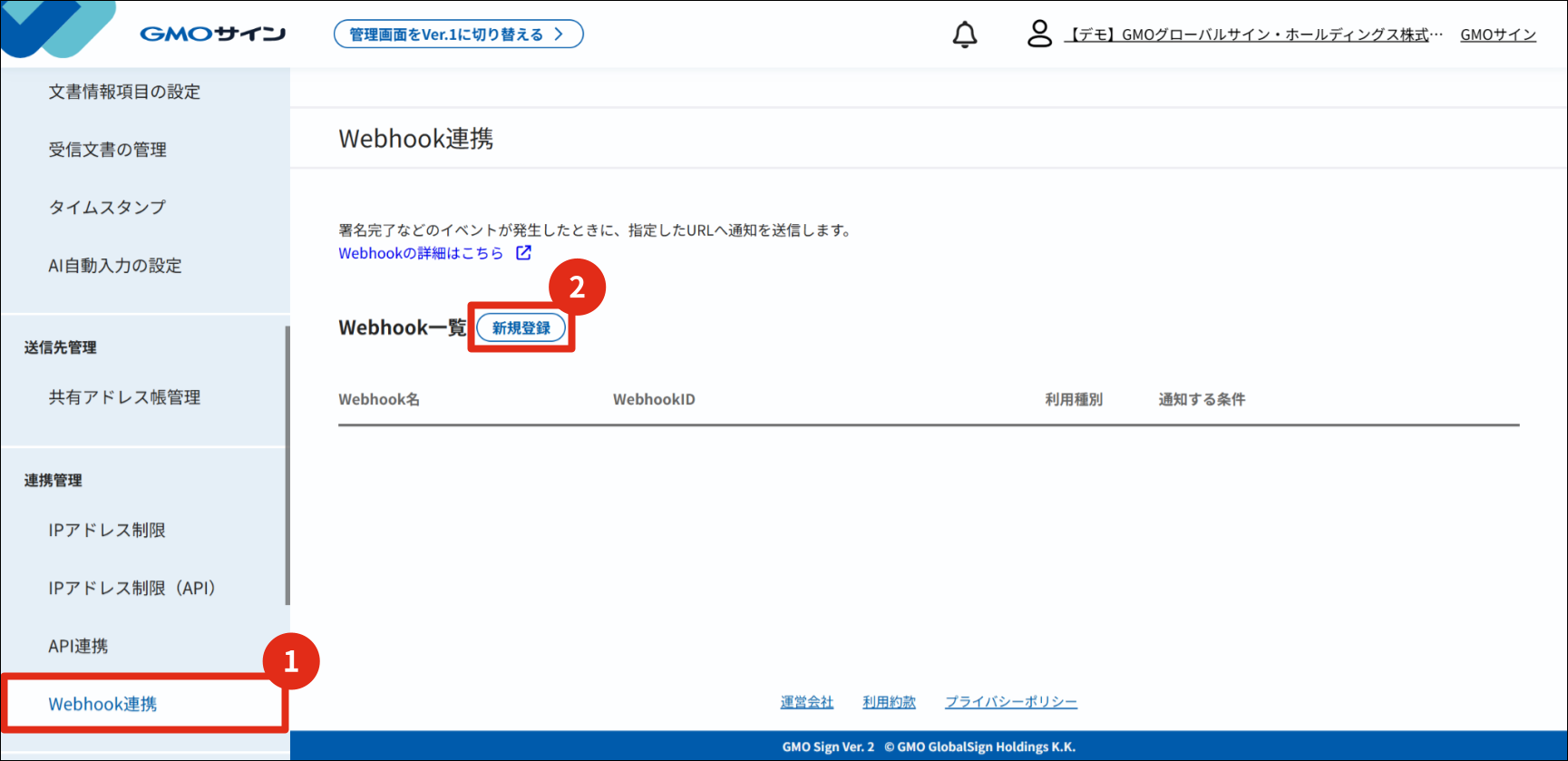Open IPアドレス制限（API）sidebar item
The height and width of the screenshot is (761, 1568).
132,589
